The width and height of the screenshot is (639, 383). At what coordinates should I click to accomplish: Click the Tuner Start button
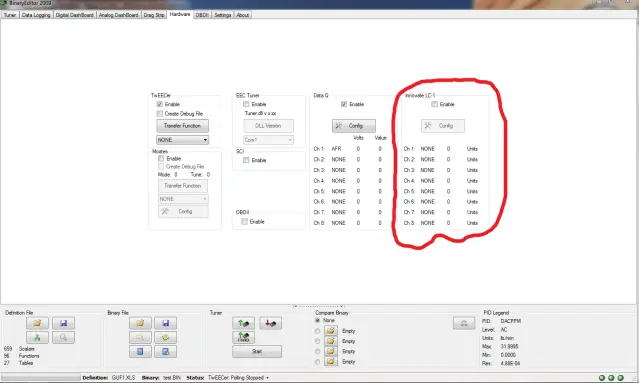(257, 352)
